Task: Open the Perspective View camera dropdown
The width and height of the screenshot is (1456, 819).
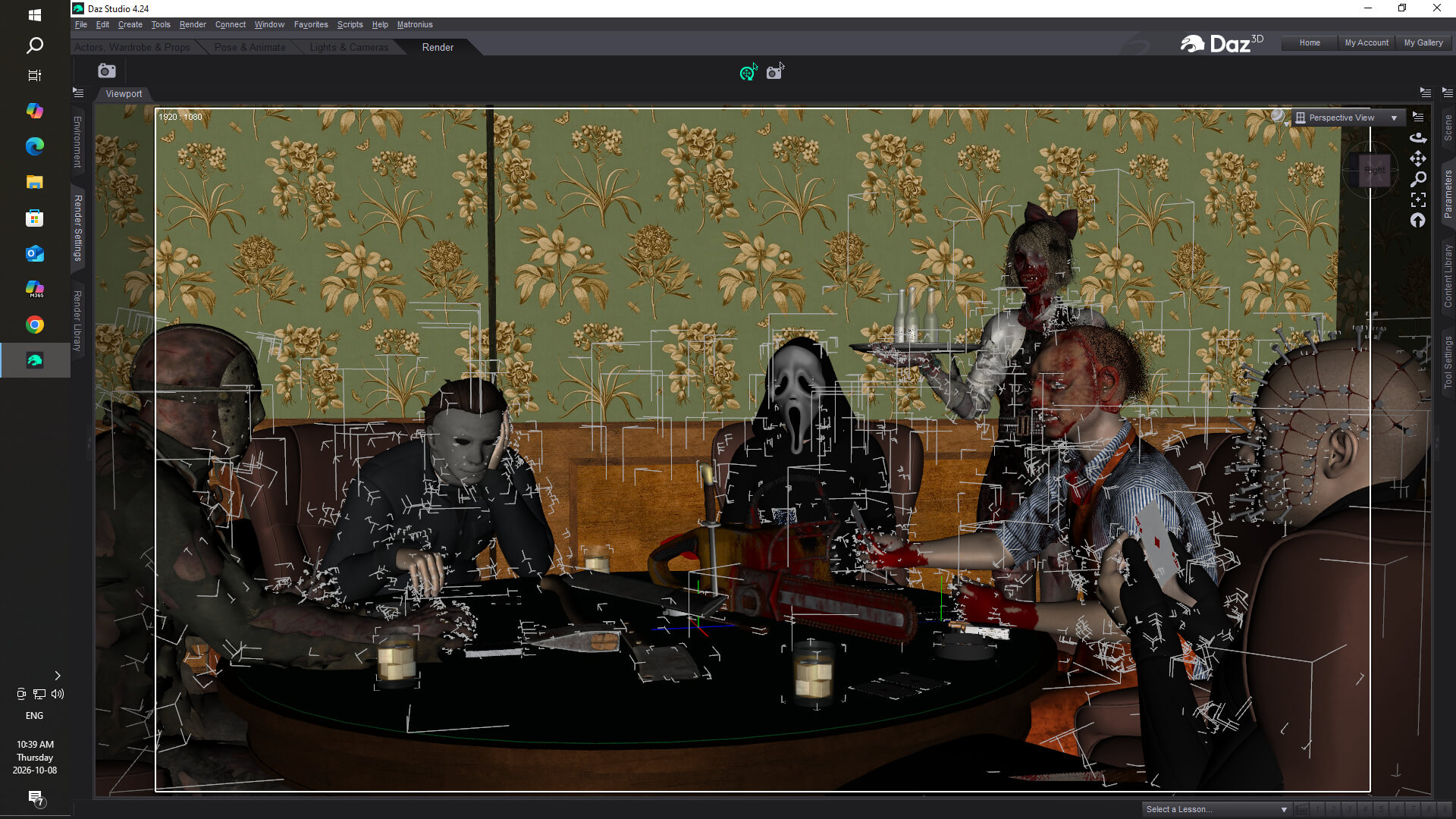Action: pos(1348,118)
